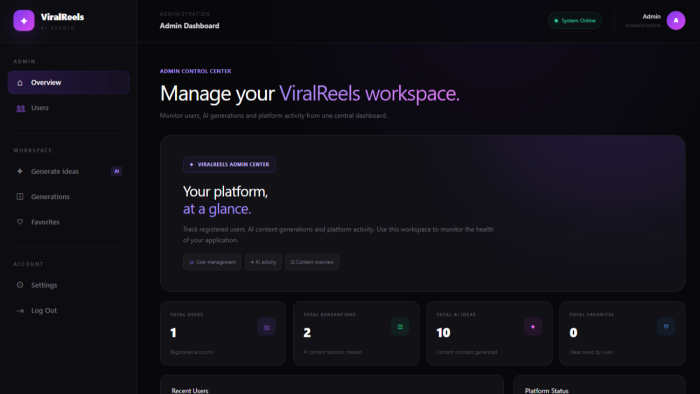Click 'Content concepts generated' caption

pyautogui.click(x=467, y=353)
